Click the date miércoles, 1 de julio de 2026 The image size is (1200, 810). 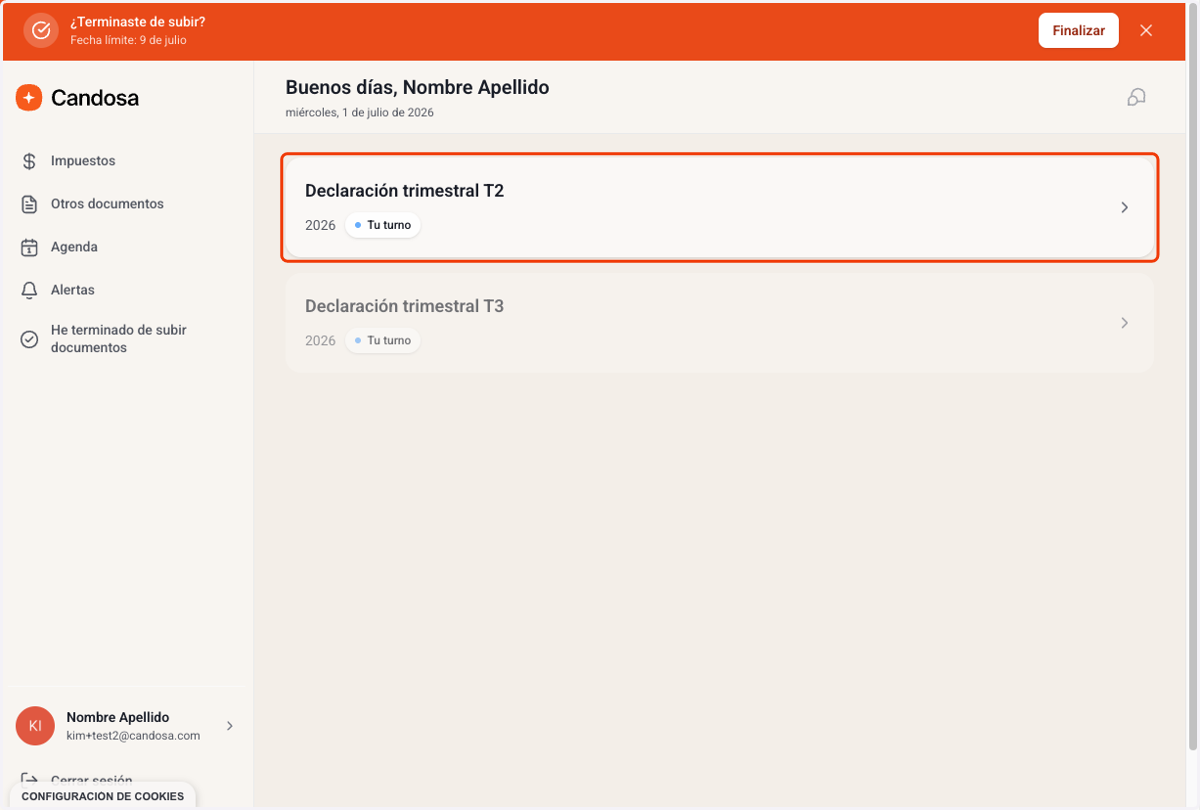coord(360,113)
